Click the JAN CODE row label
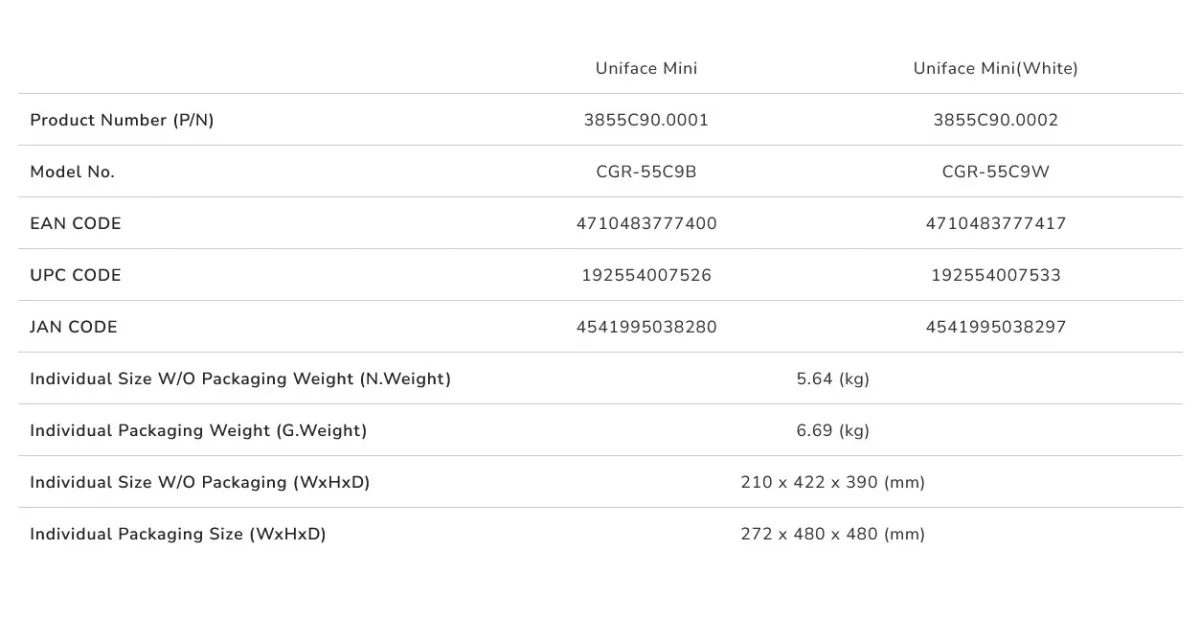 [73, 327]
